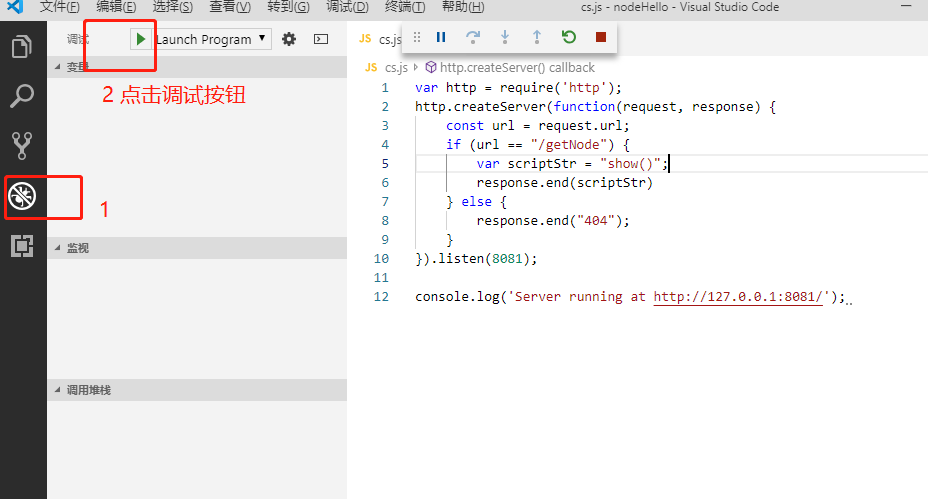Click the "404" string on line 8
The width and height of the screenshot is (928, 499).
pyautogui.click(x=595, y=221)
